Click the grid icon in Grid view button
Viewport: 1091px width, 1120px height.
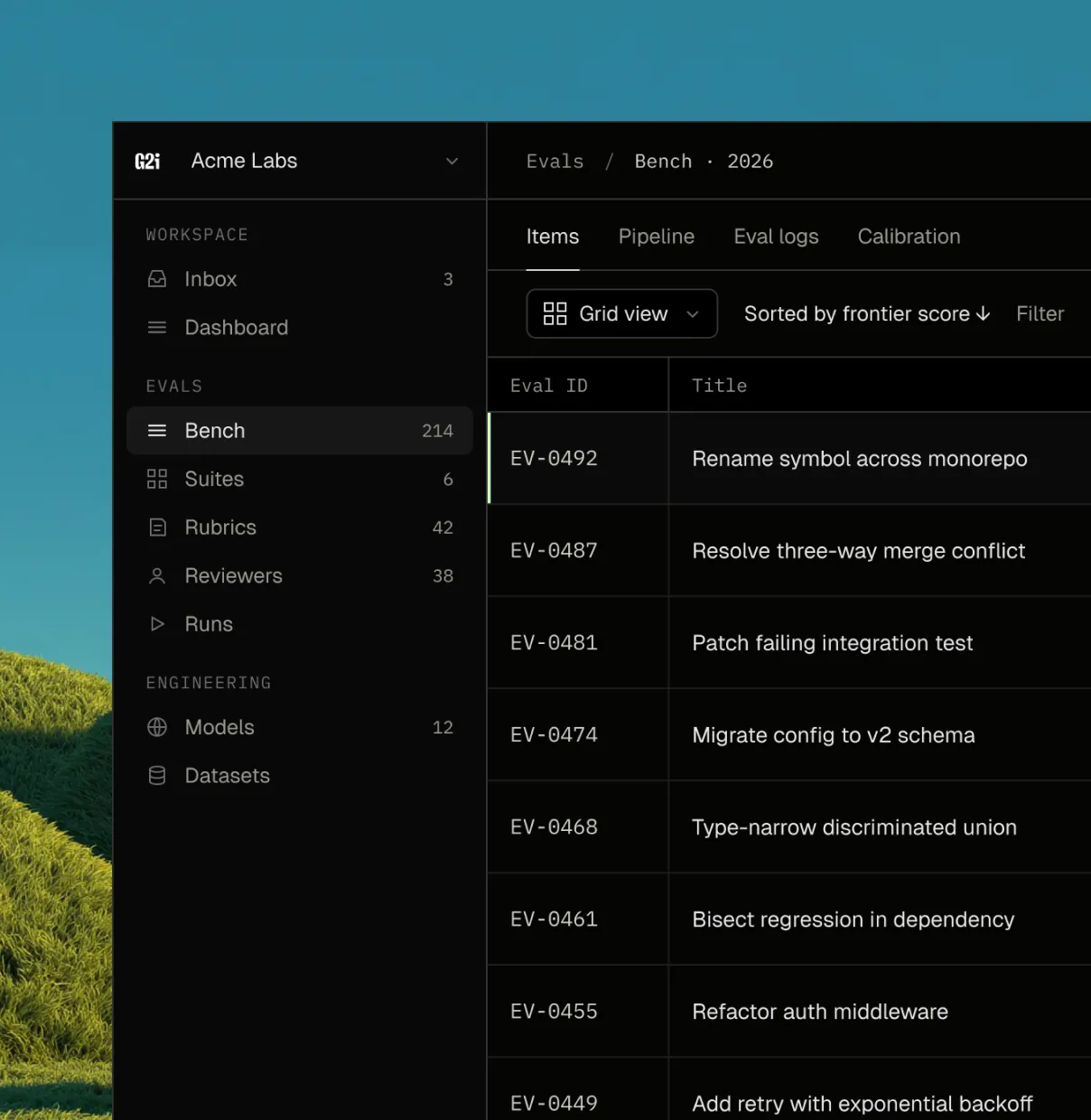pos(555,313)
